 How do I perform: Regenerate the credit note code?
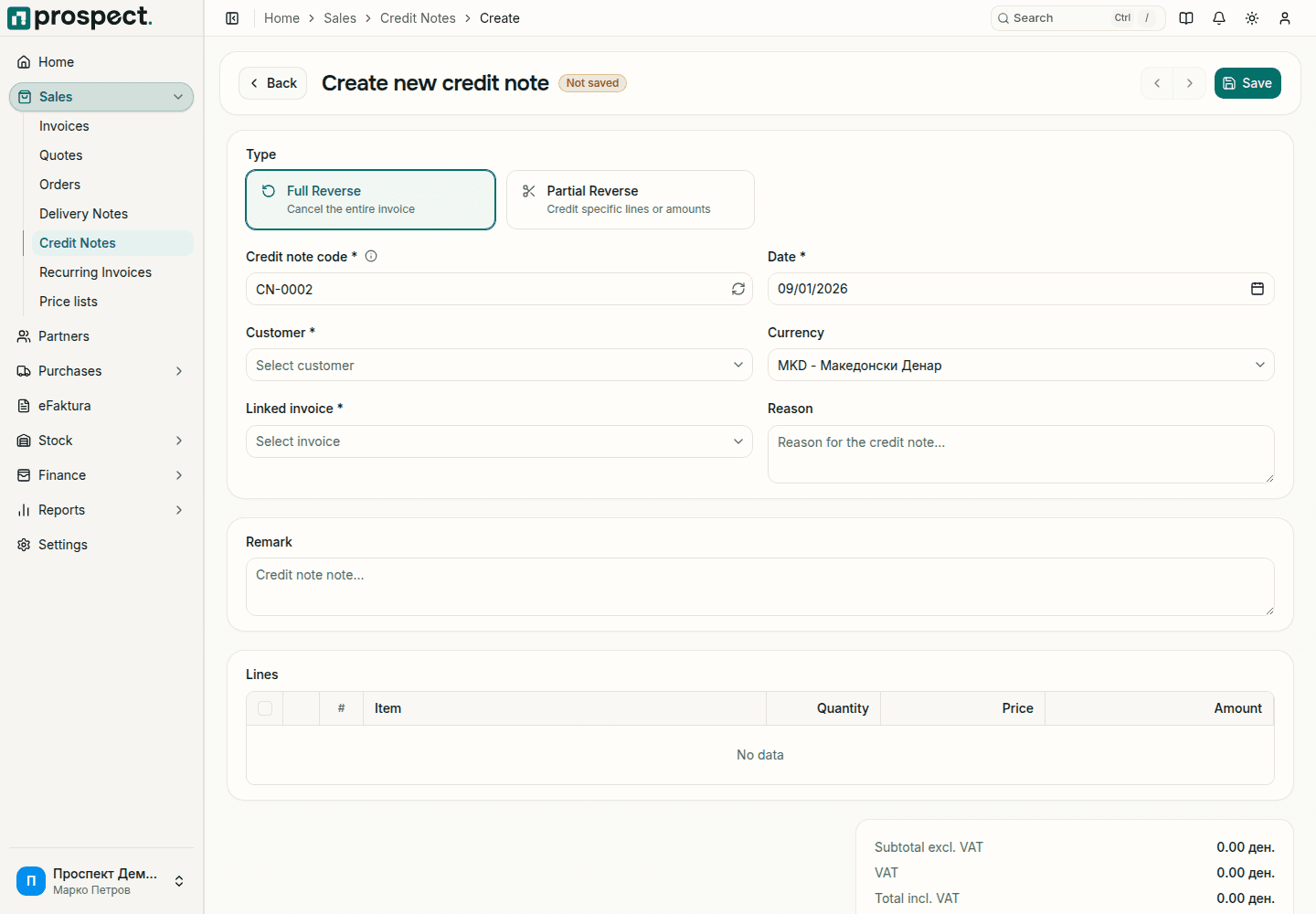tap(738, 289)
